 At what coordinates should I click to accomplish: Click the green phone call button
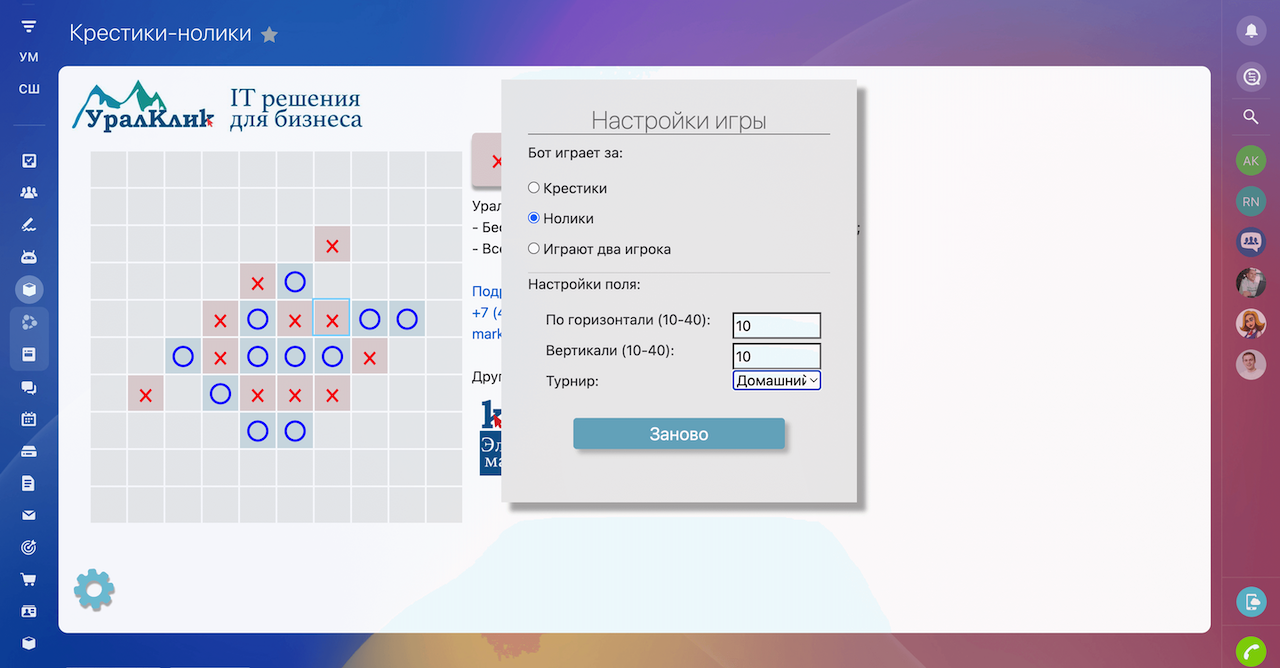pos(1250,651)
